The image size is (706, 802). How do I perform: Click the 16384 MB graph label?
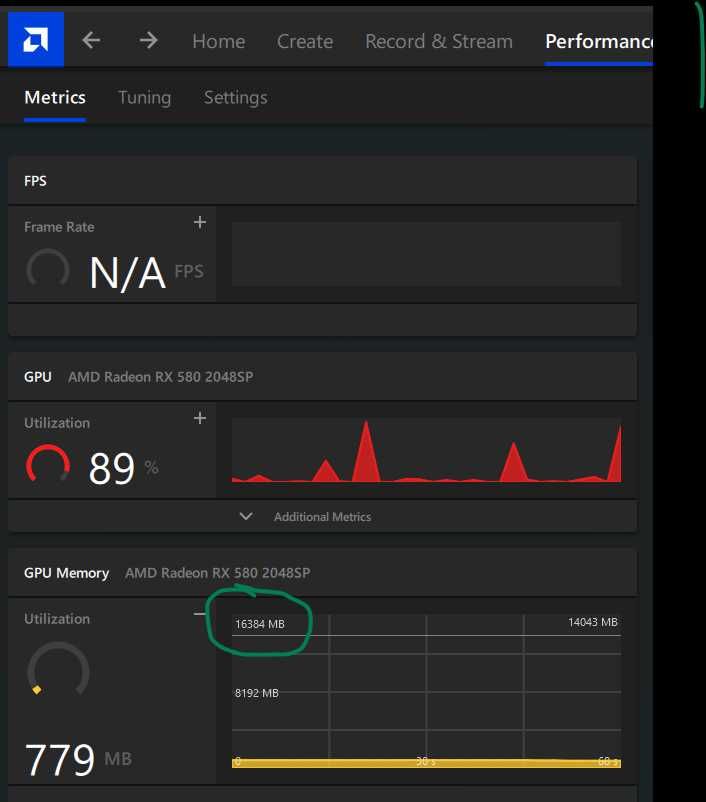coord(260,624)
